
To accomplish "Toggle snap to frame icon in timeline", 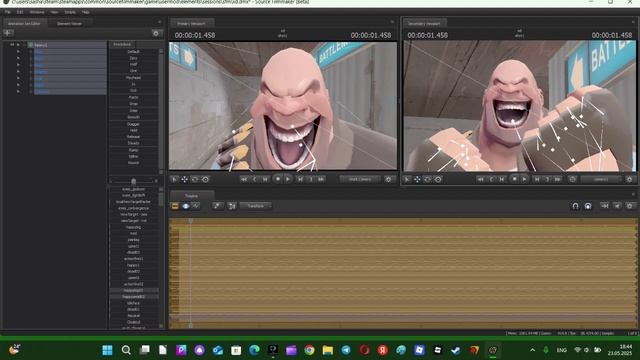I will tap(588, 206).
